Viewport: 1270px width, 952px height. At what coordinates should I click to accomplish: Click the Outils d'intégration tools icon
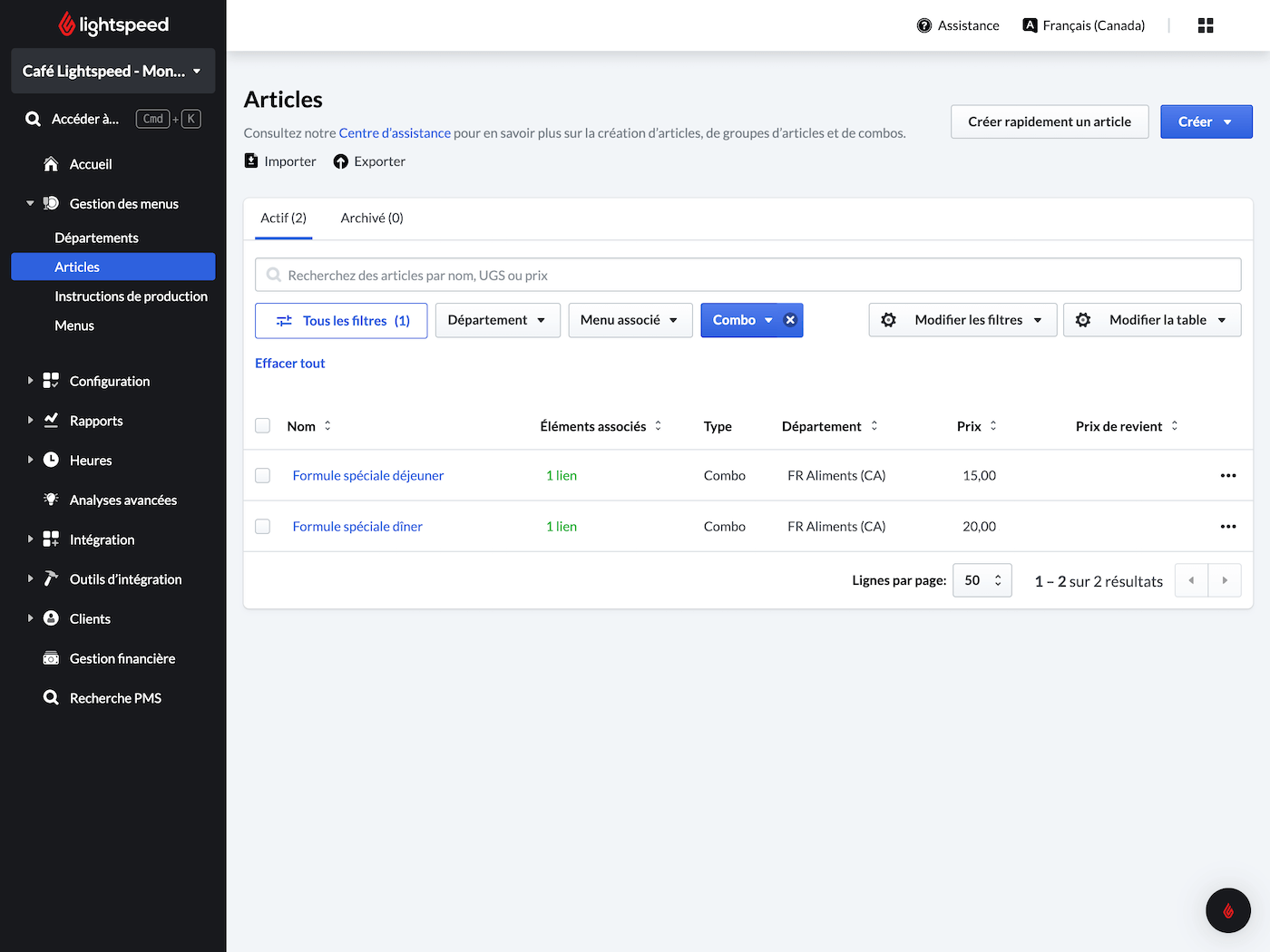tap(51, 578)
